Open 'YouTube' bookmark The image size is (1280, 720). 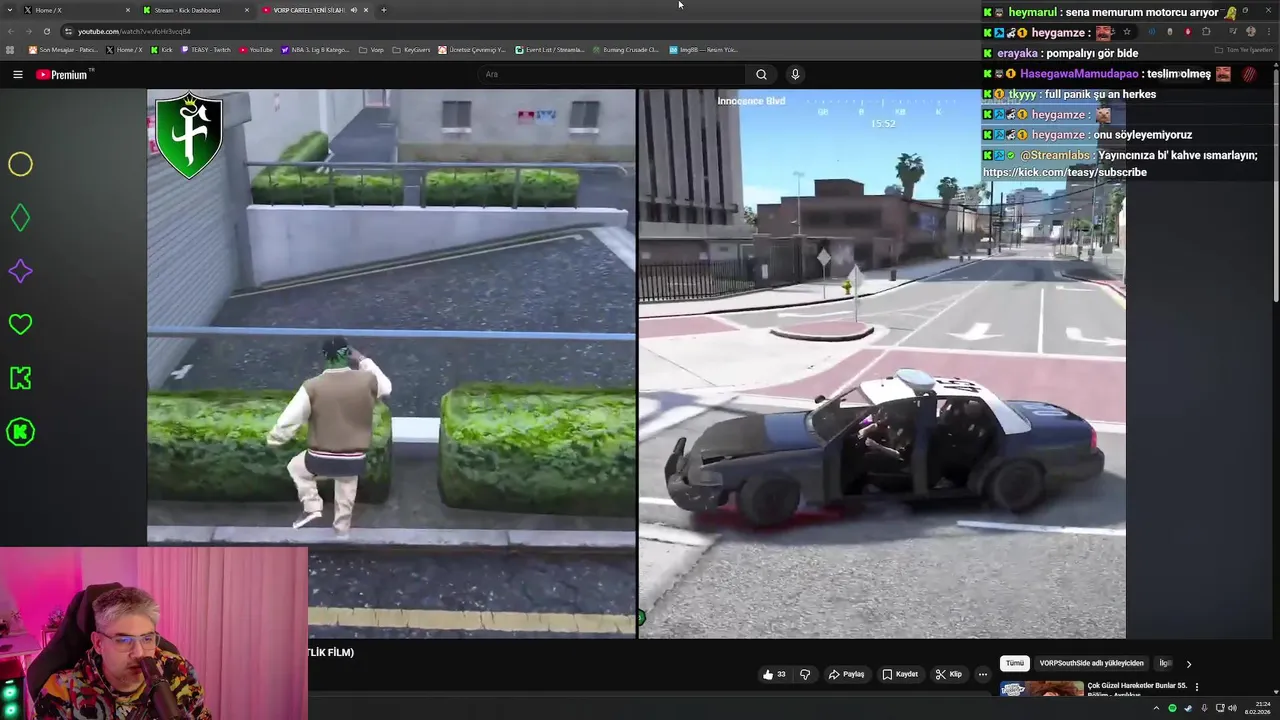tap(256, 50)
